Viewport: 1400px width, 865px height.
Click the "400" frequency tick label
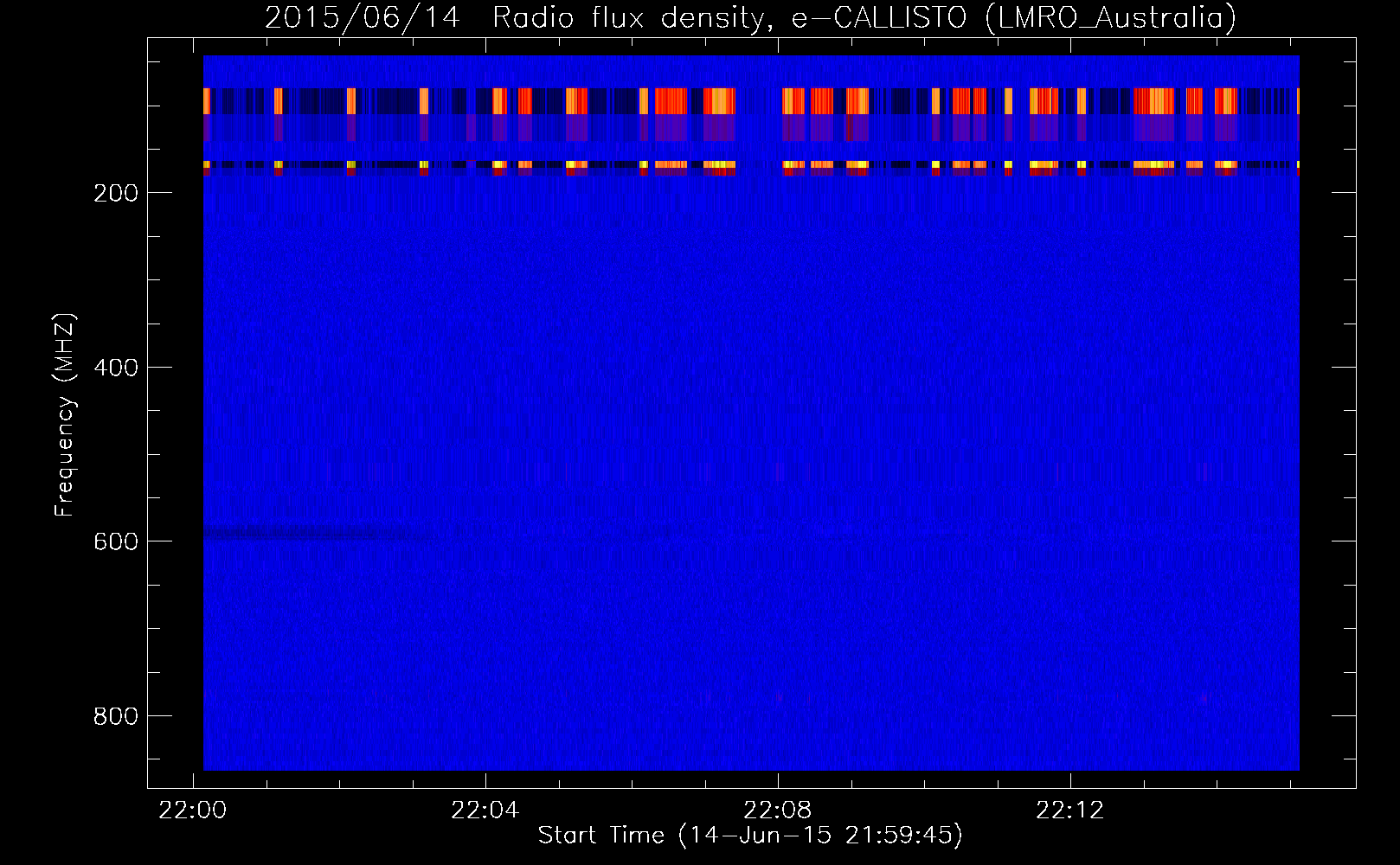pos(115,368)
